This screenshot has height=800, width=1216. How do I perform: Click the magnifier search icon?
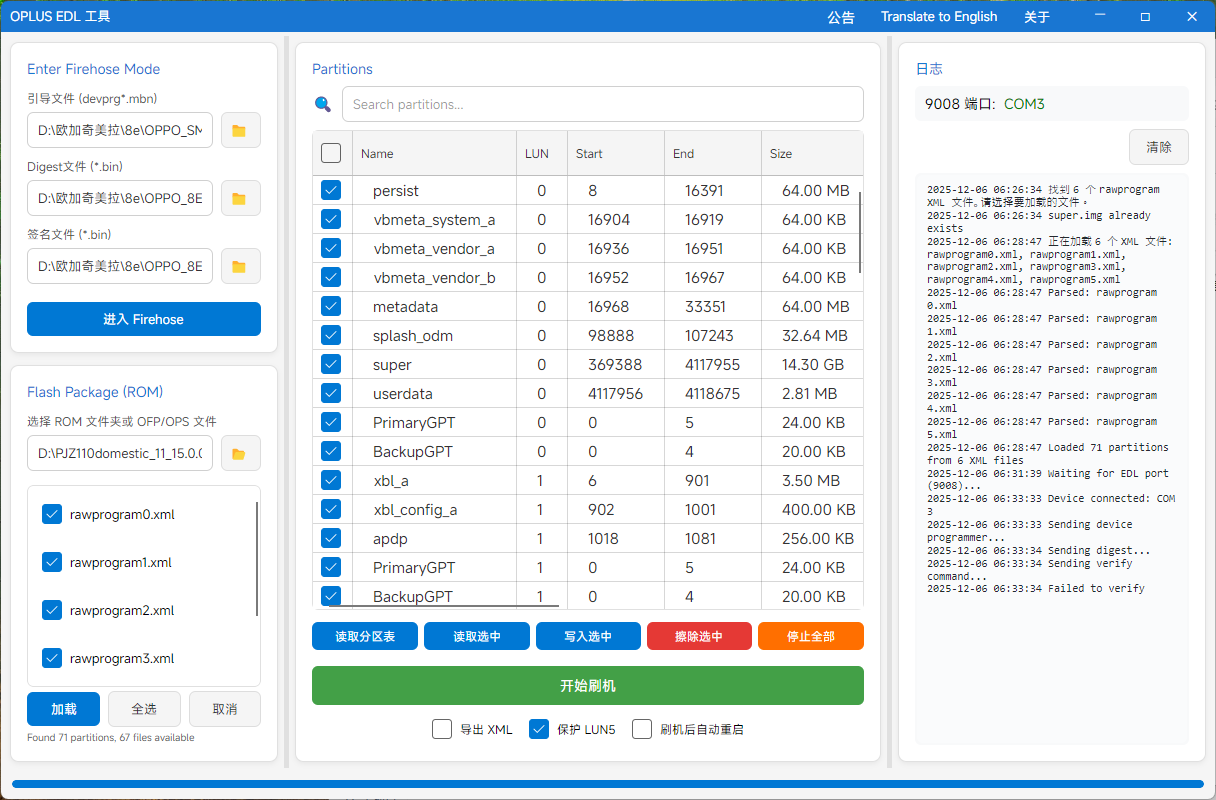tap(323, 104)
